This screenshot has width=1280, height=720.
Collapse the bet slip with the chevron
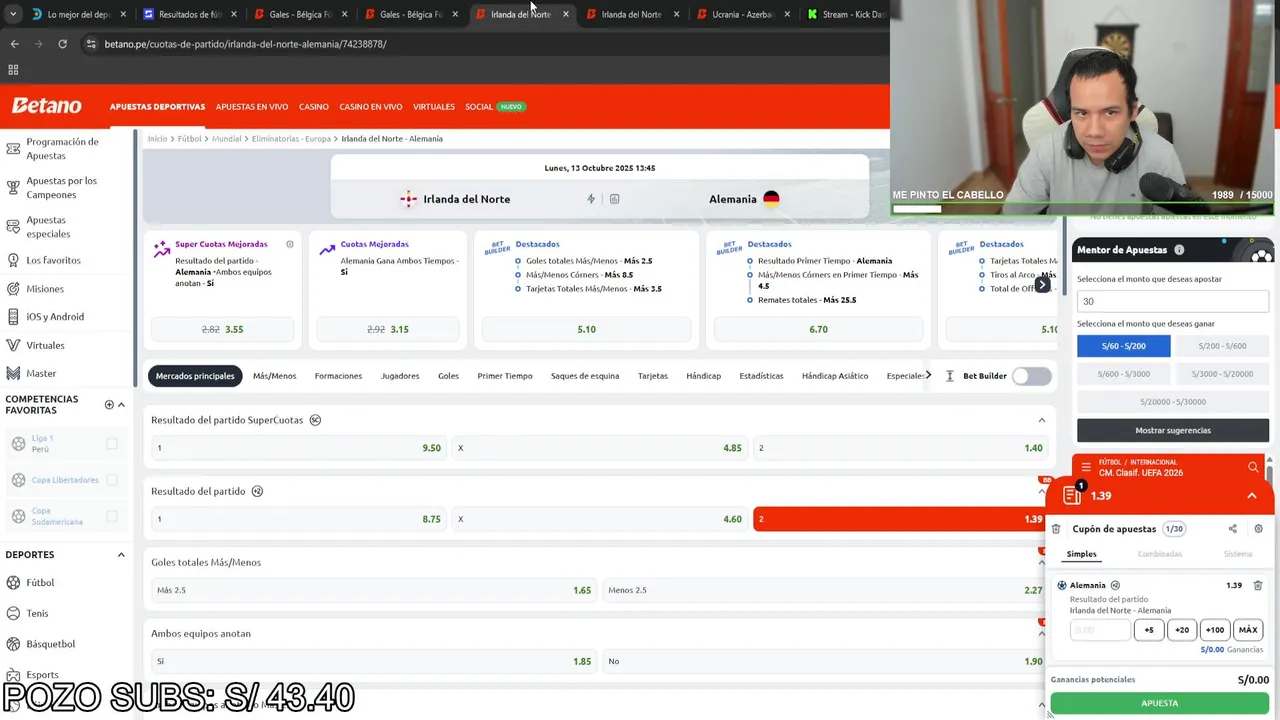coord(1252,496)
